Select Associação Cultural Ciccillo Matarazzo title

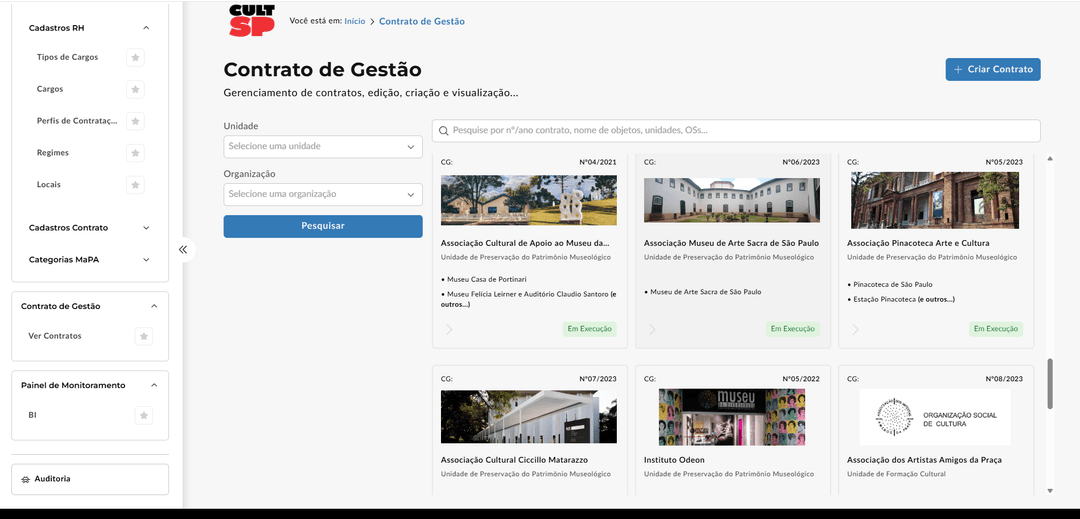(515, 460)
